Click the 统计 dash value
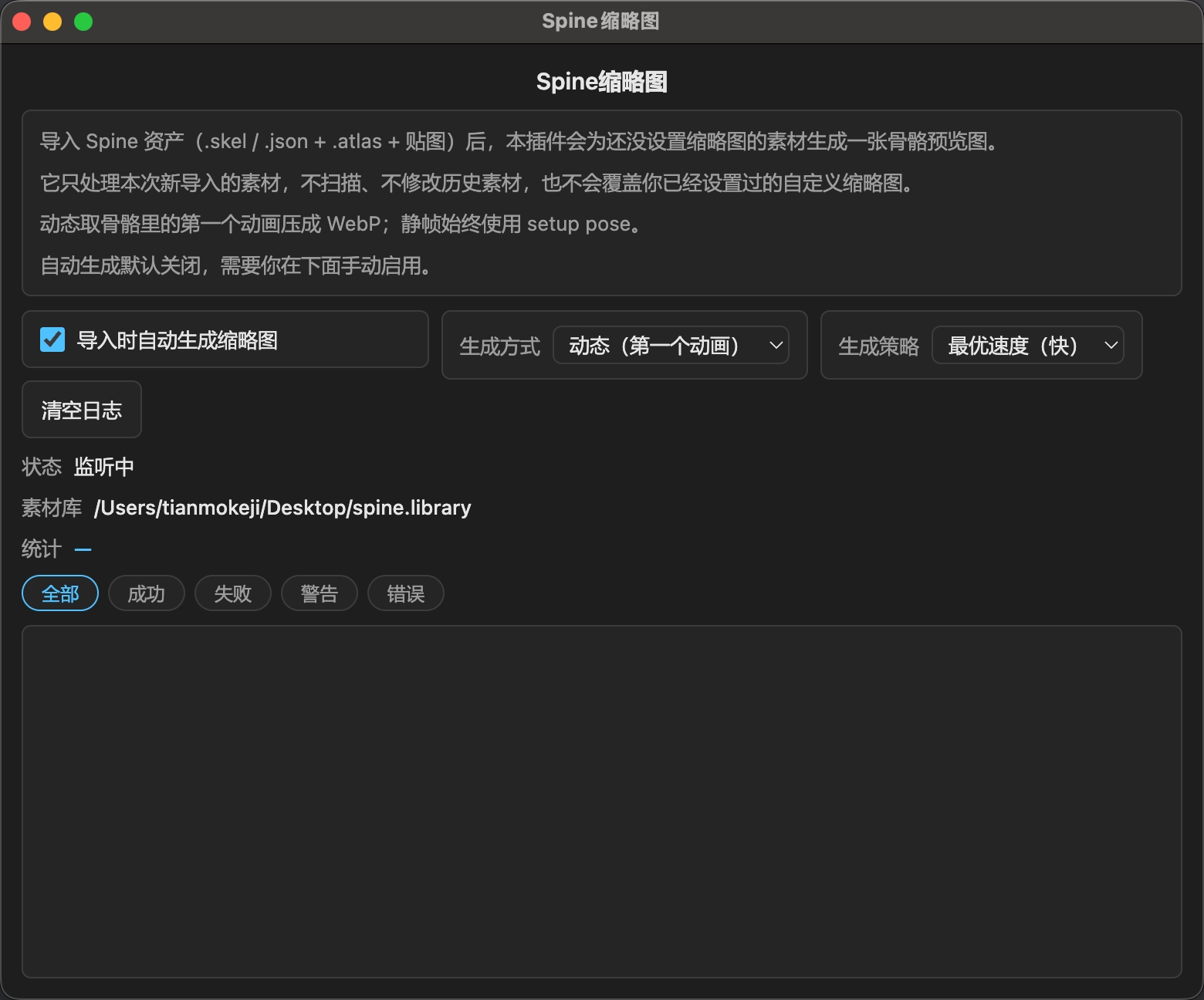The height and width of the screenshot is (1000, 1204). tap(83, 549)
